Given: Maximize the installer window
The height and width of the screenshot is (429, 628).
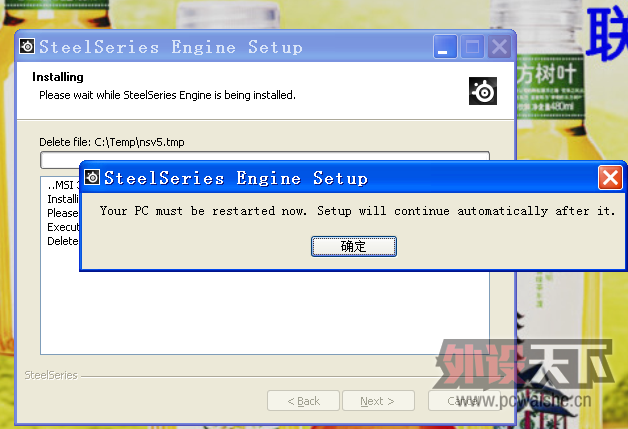Looking at the screenshot, I should [x=472, y=47].
